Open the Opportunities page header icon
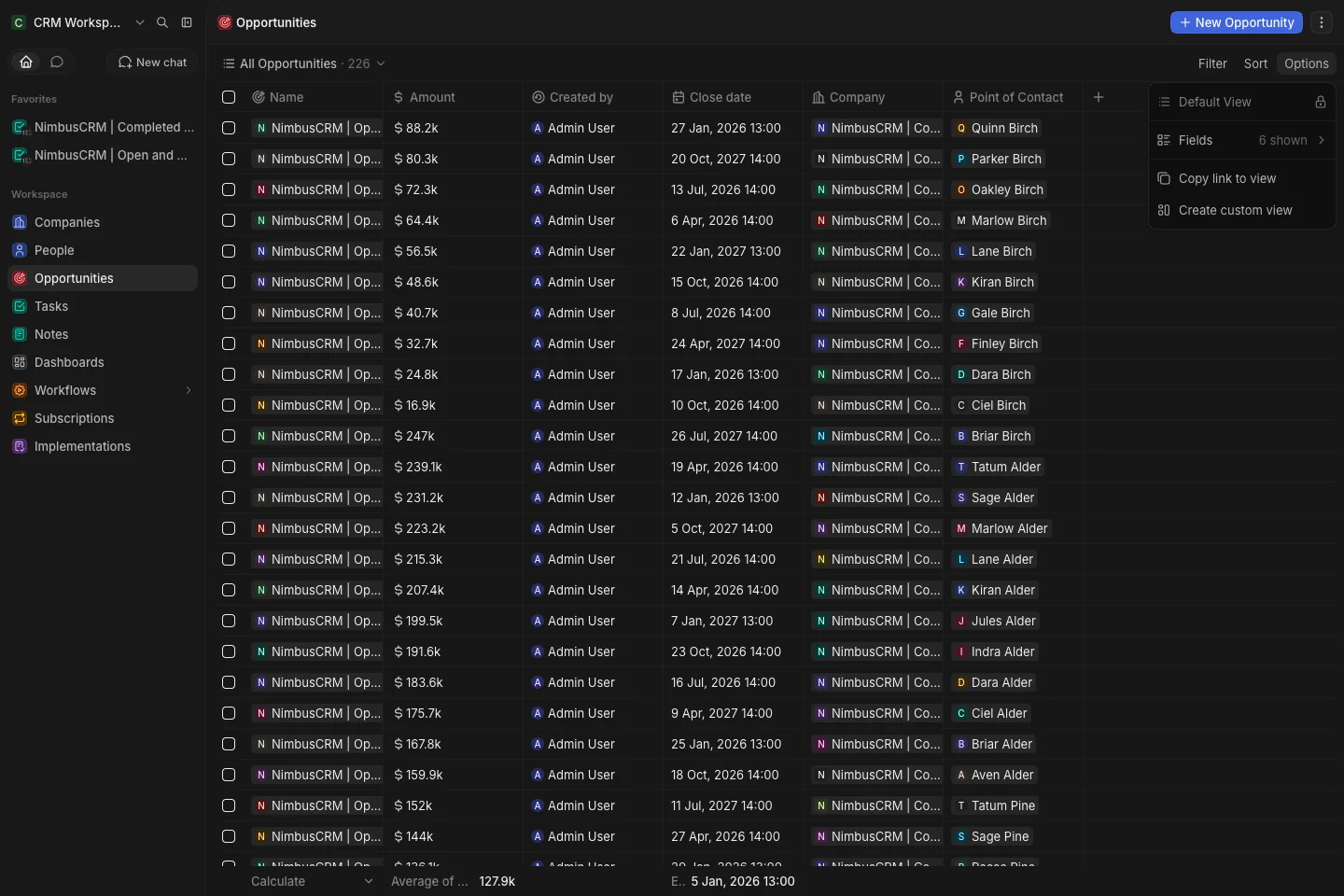This screenshot has width=1344, height=896. 225,22
